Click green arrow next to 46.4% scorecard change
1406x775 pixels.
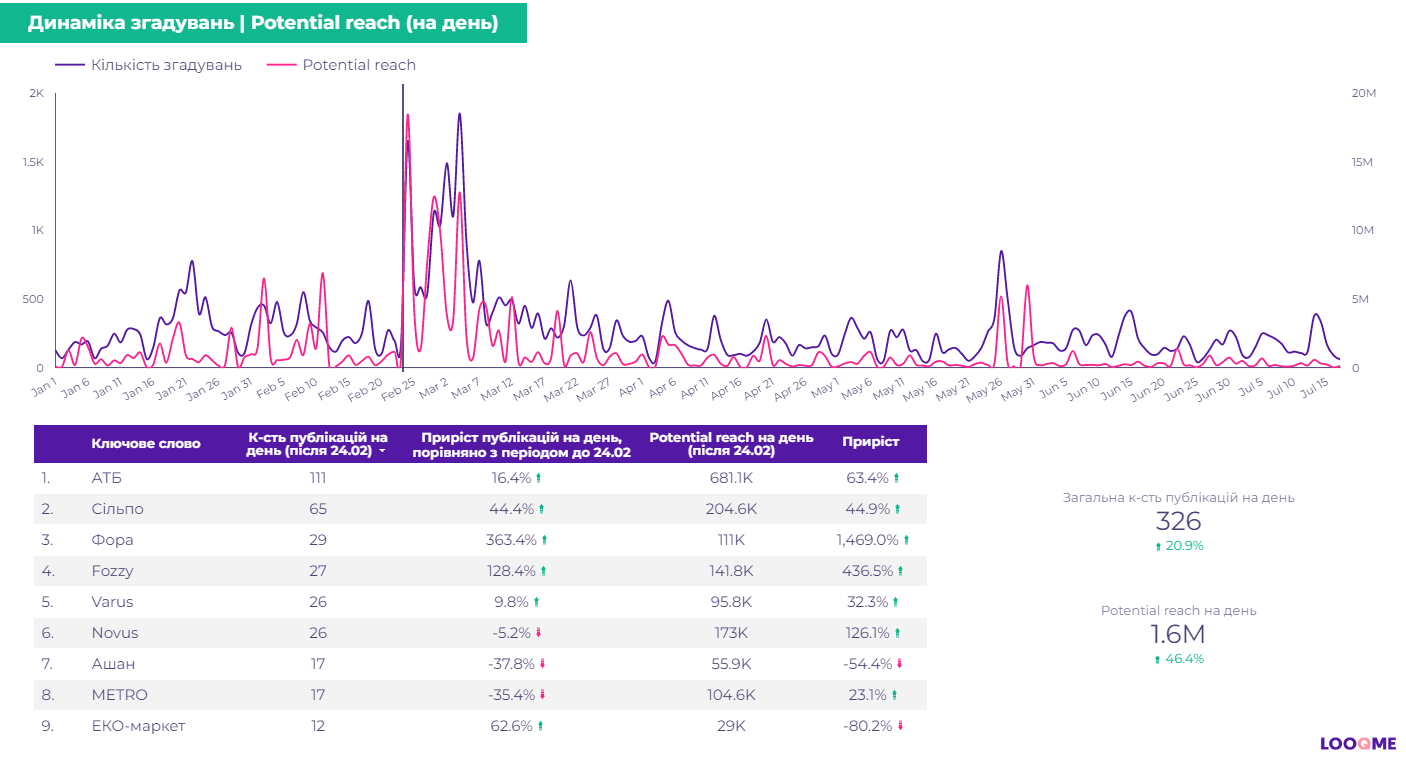(1158, 660)
